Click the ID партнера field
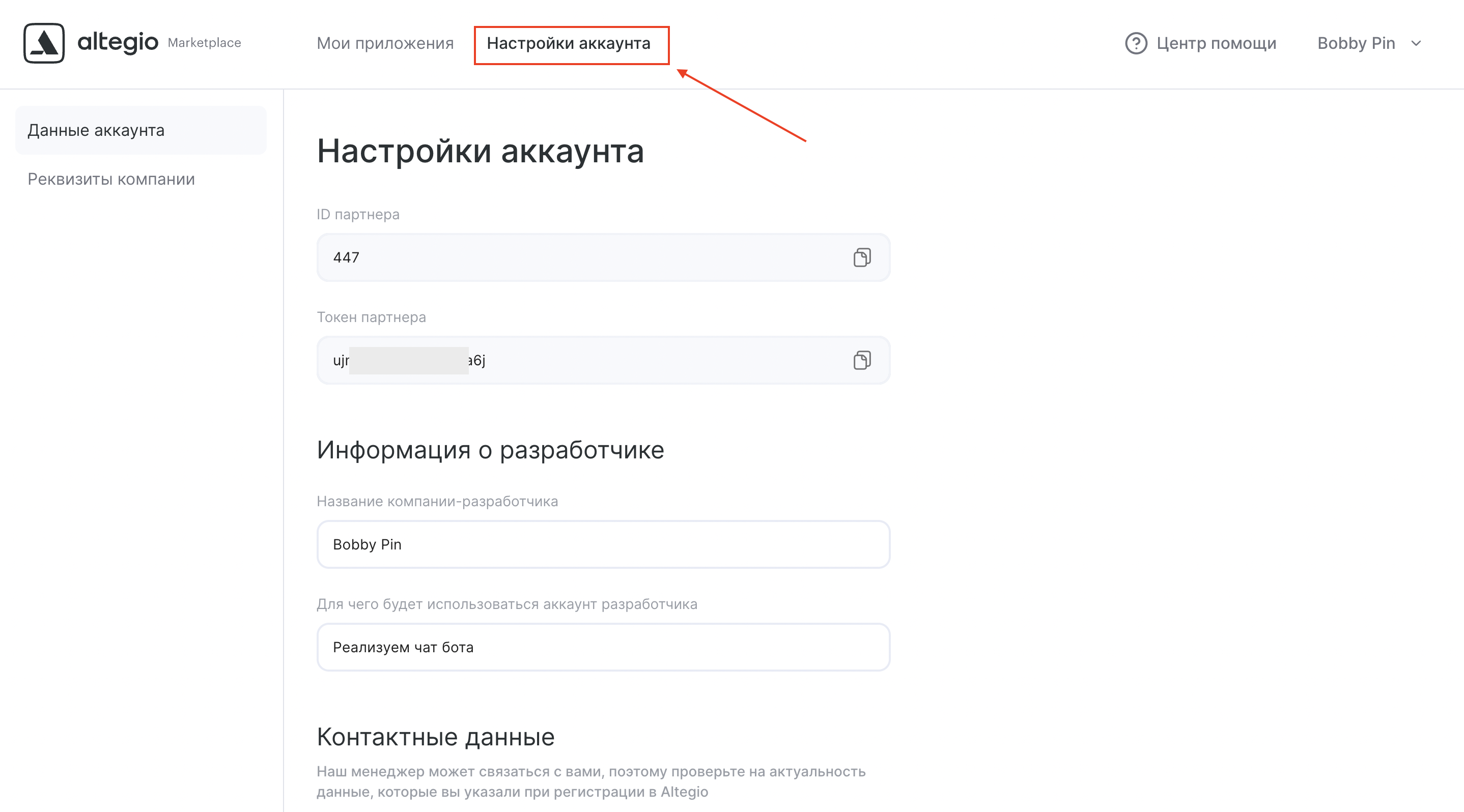This screenshot has height=812, width=1464. click(568, 257)
